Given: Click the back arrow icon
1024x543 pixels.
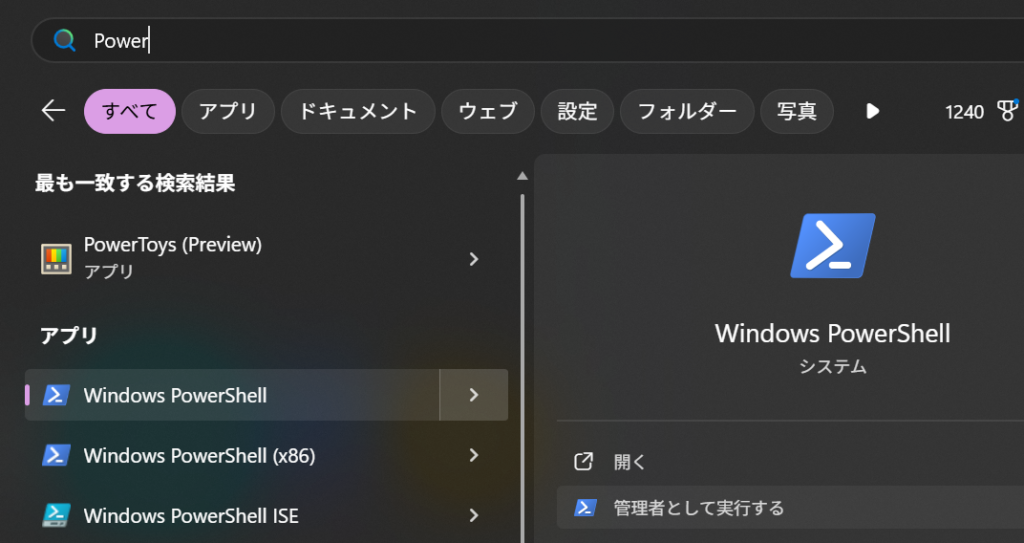Looking at the screenshot, I should pyautogui.click(x=53, y=111).
